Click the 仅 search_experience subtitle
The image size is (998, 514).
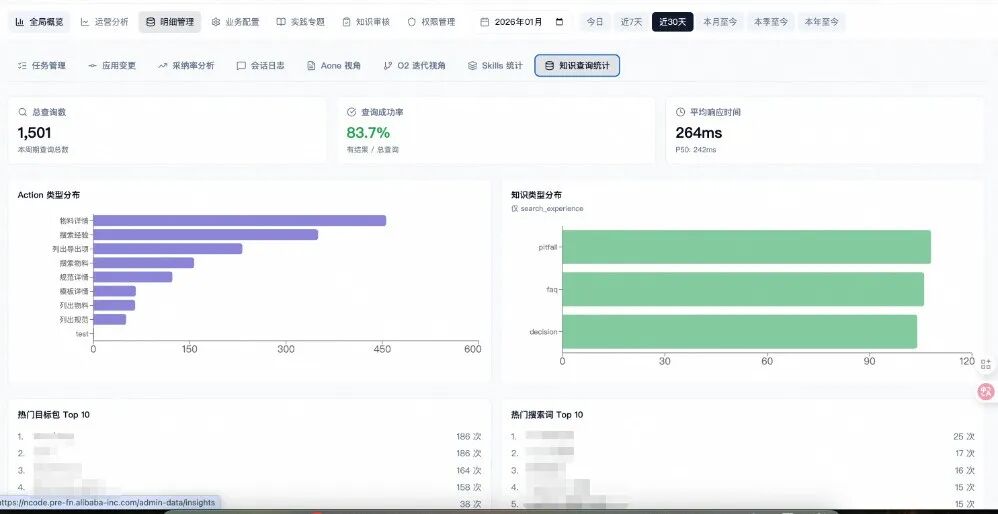[547, 208]
